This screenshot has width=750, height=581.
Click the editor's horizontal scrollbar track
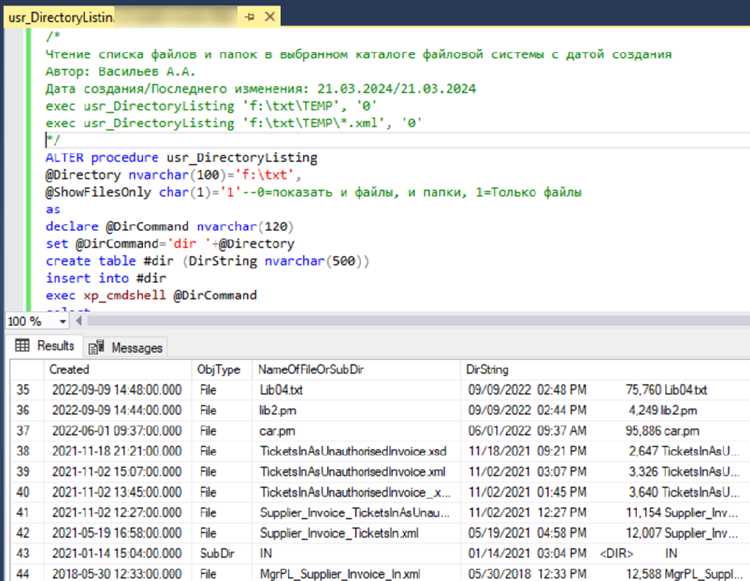coord(400,321)
